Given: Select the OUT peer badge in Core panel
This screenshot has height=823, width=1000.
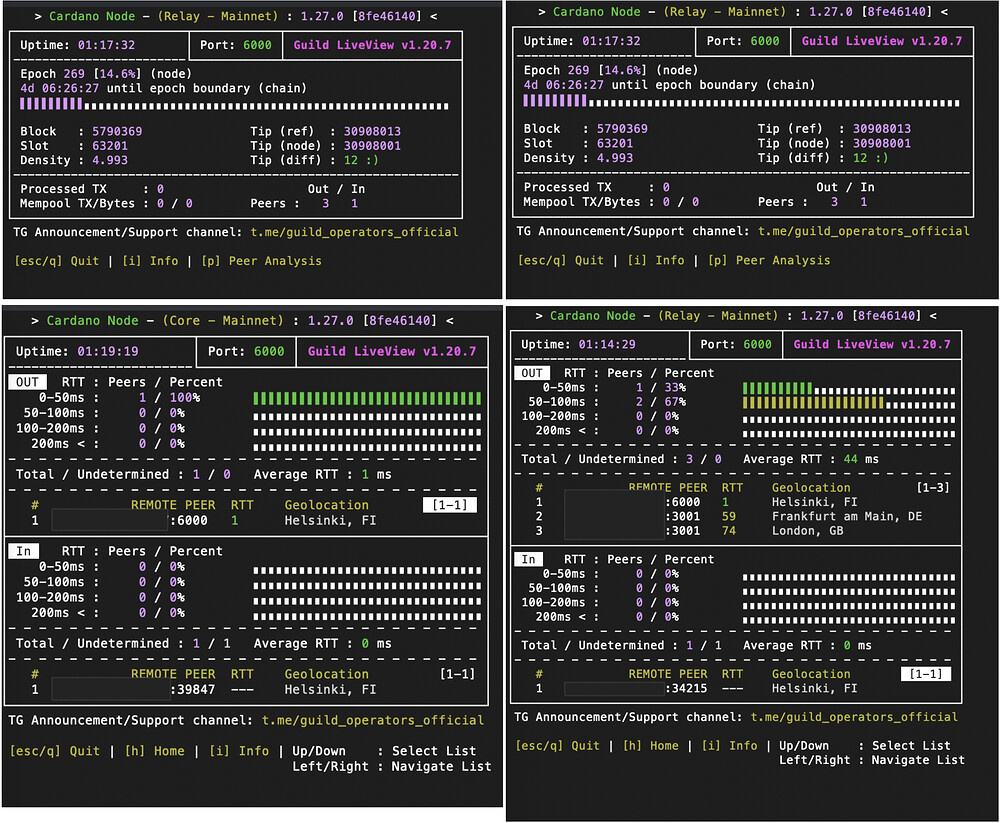Looking at the screenshot, I should (27, 381).
